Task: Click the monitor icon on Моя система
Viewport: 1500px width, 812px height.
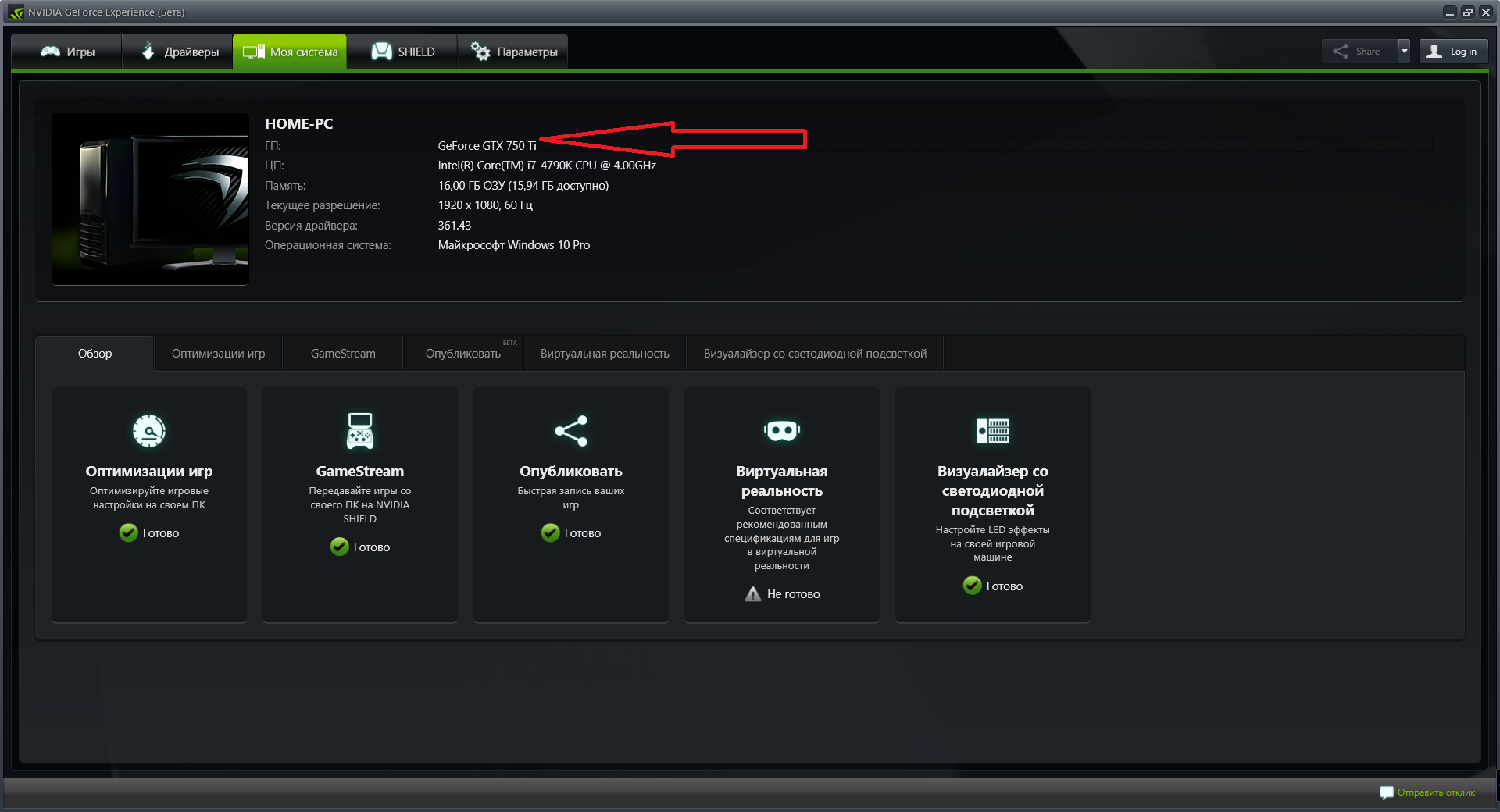Action: click(x=254, y=52)
